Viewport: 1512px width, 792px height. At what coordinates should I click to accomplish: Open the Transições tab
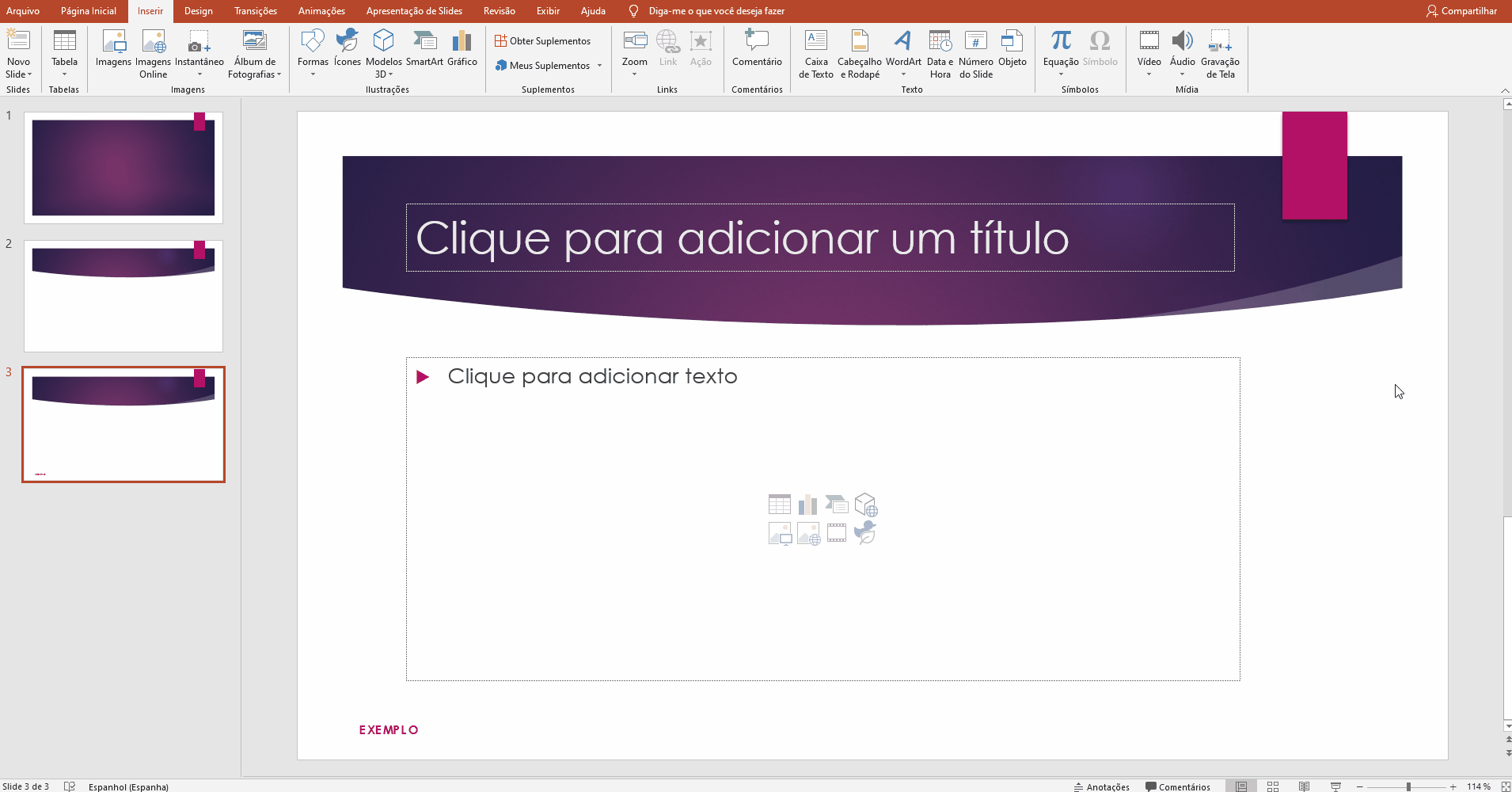click(x=256, y=11)
